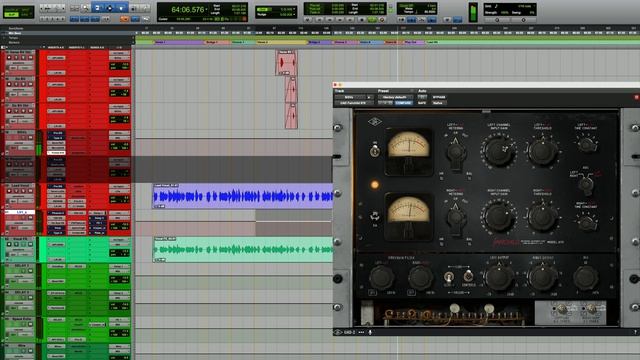
Task: Open the no input selector on first track
Action: coord(119,53)
